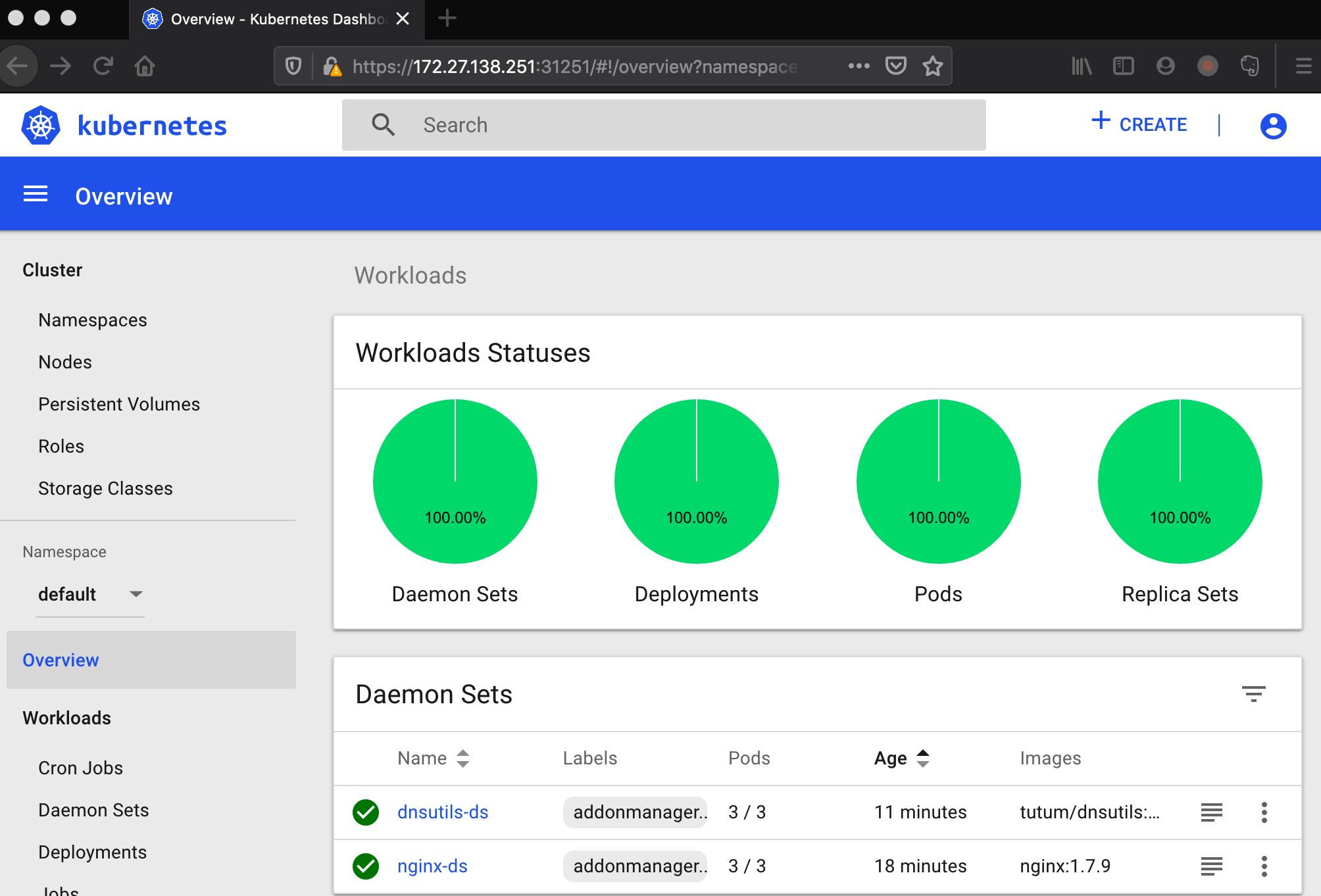Open browser library icon
Viewport: 1321px width, 896px height.
point(1082,66)
